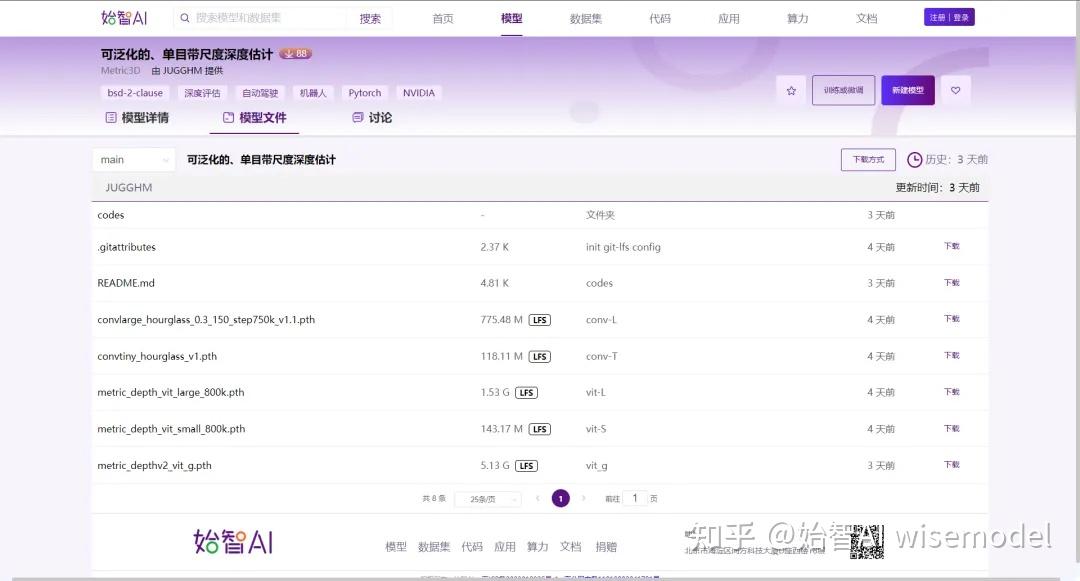
Task: Click the LFS badge on metric_depthv2_vit_g.pth
Action: tap(526, 465)
